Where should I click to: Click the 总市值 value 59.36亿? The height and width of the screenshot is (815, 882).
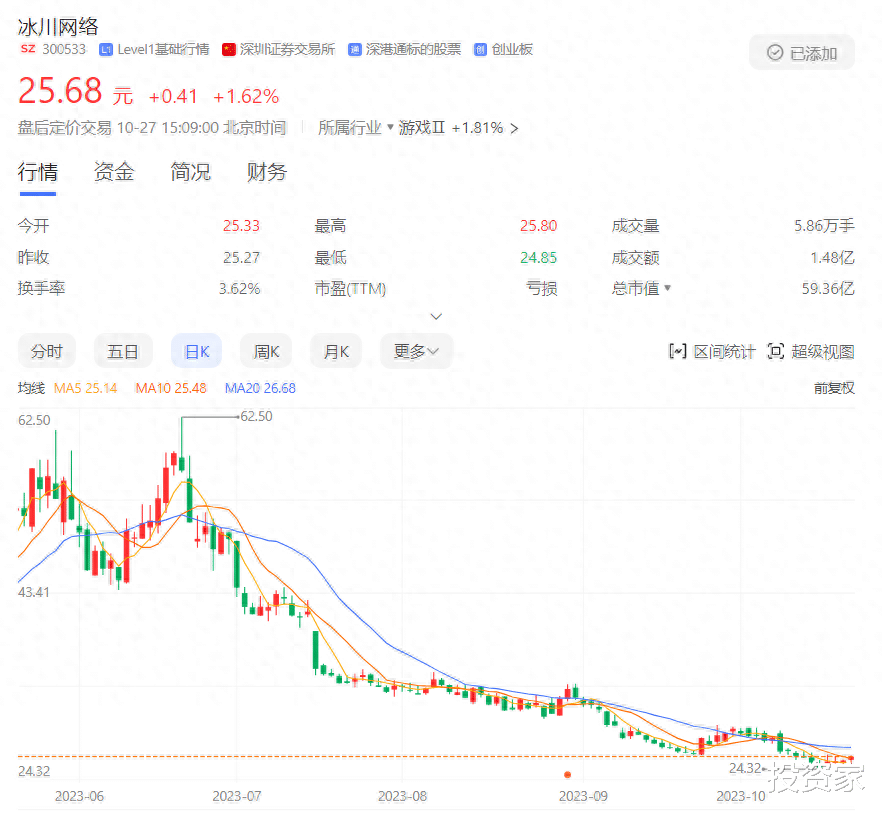828,289
